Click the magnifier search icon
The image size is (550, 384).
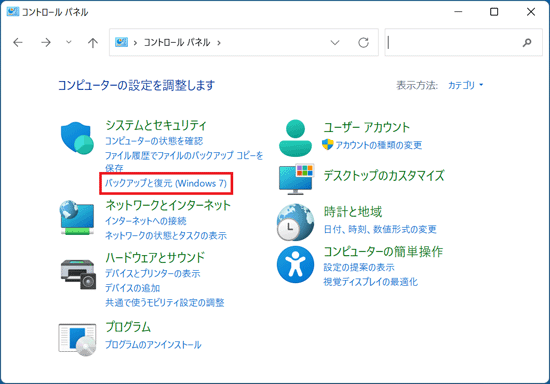coord(527,43)
